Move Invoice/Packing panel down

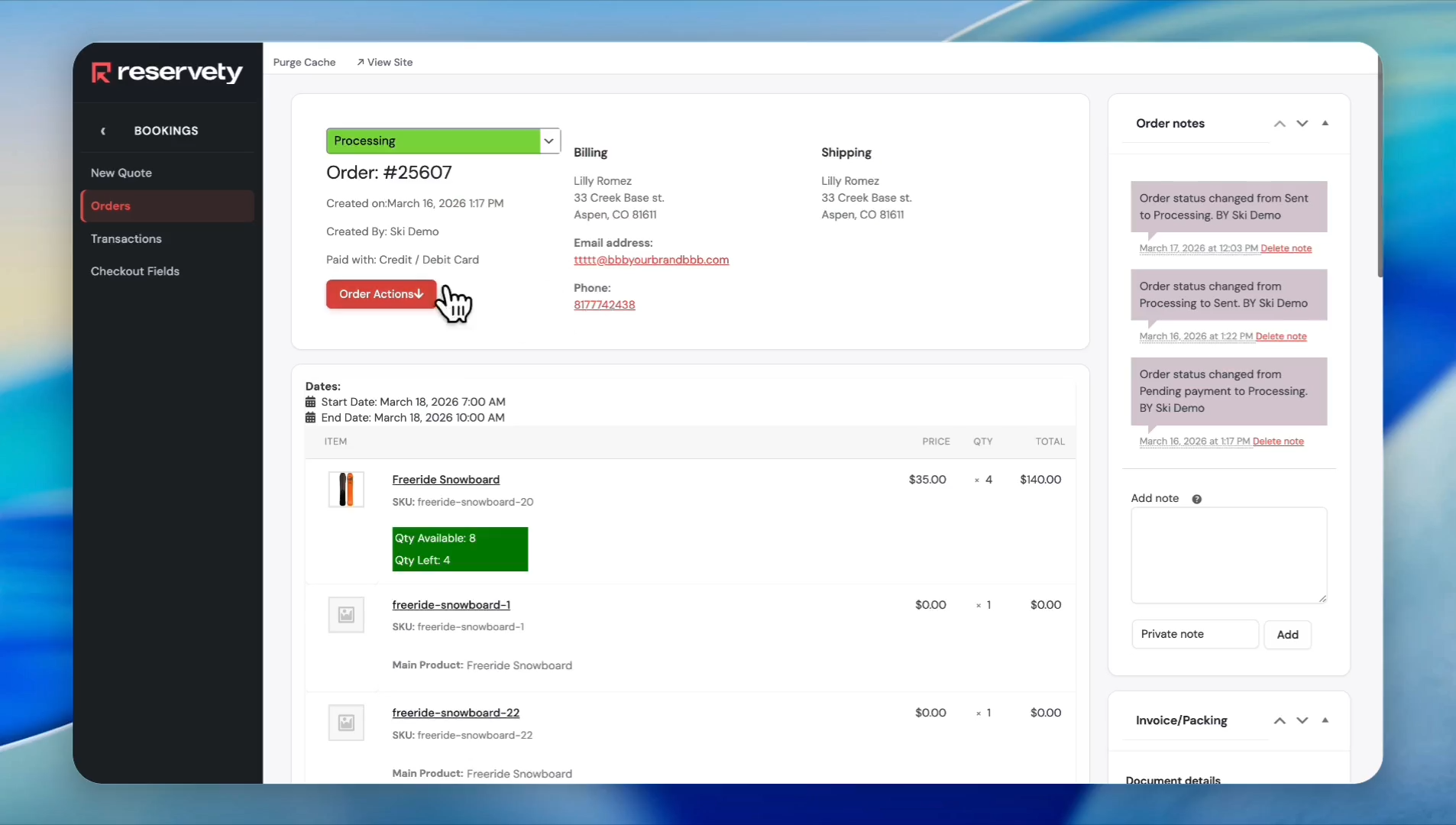coord(1302,720)
